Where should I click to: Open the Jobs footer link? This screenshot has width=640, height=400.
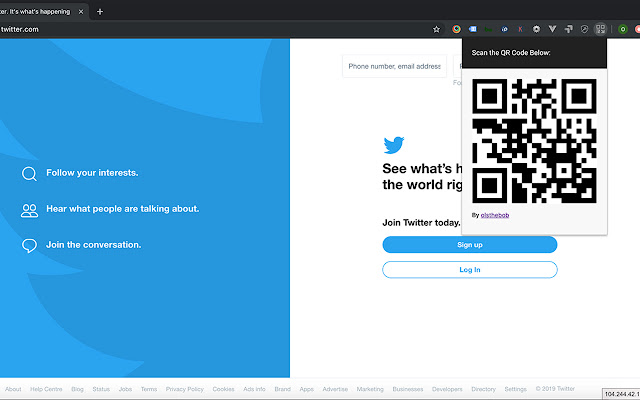click(125, 389)
